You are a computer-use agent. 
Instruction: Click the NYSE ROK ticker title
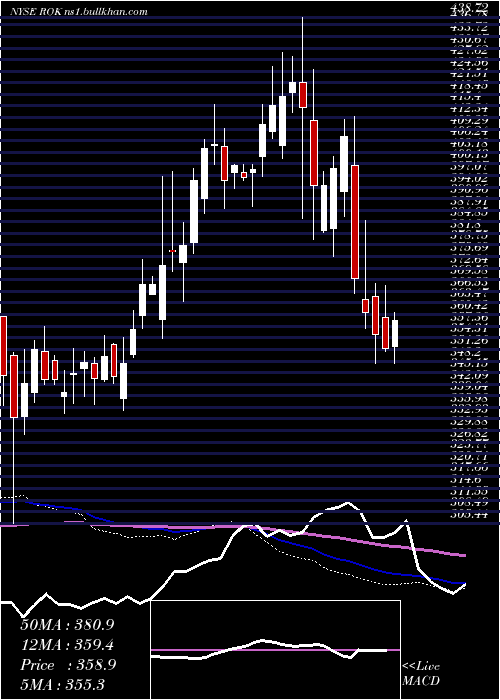click(37, 11)
